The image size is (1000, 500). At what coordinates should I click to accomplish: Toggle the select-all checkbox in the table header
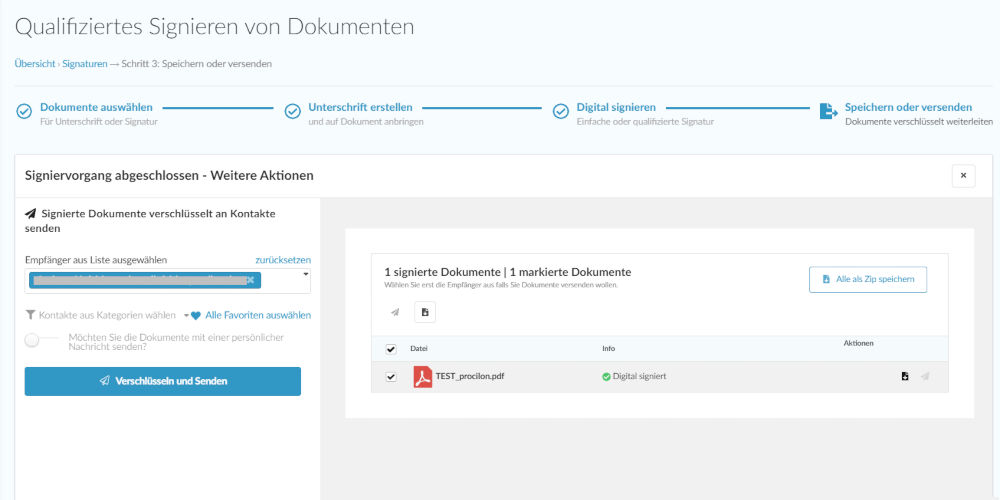pyautogui.click(x=391, y=349)
